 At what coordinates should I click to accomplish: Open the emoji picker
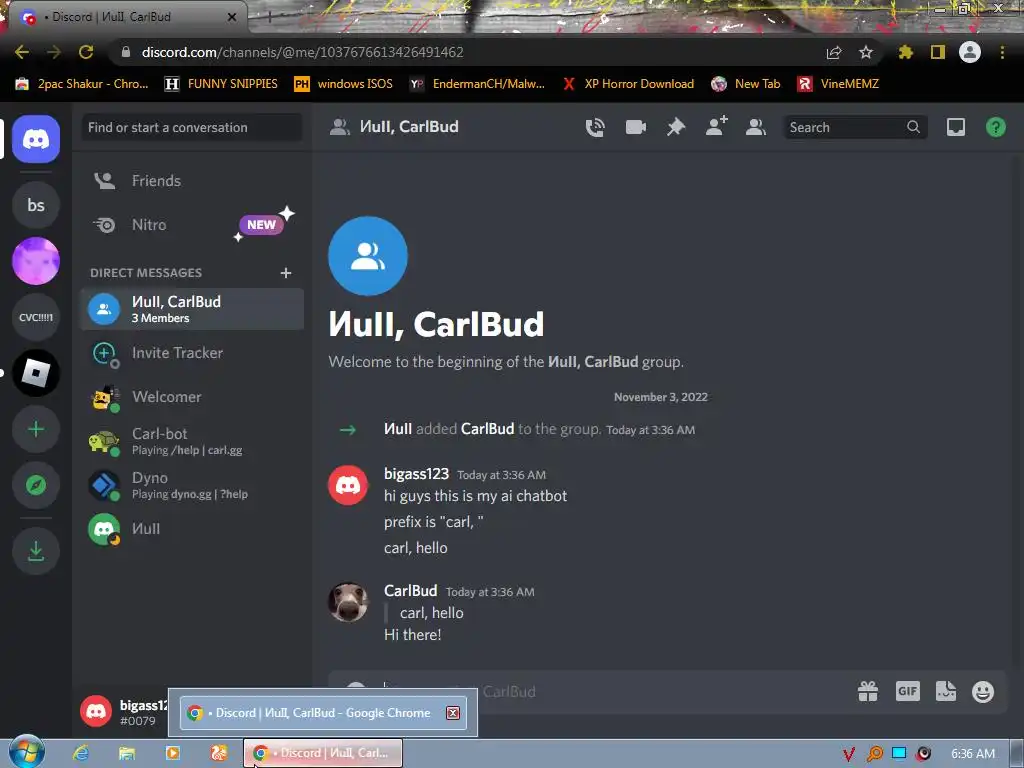click(x=983, y=692)
